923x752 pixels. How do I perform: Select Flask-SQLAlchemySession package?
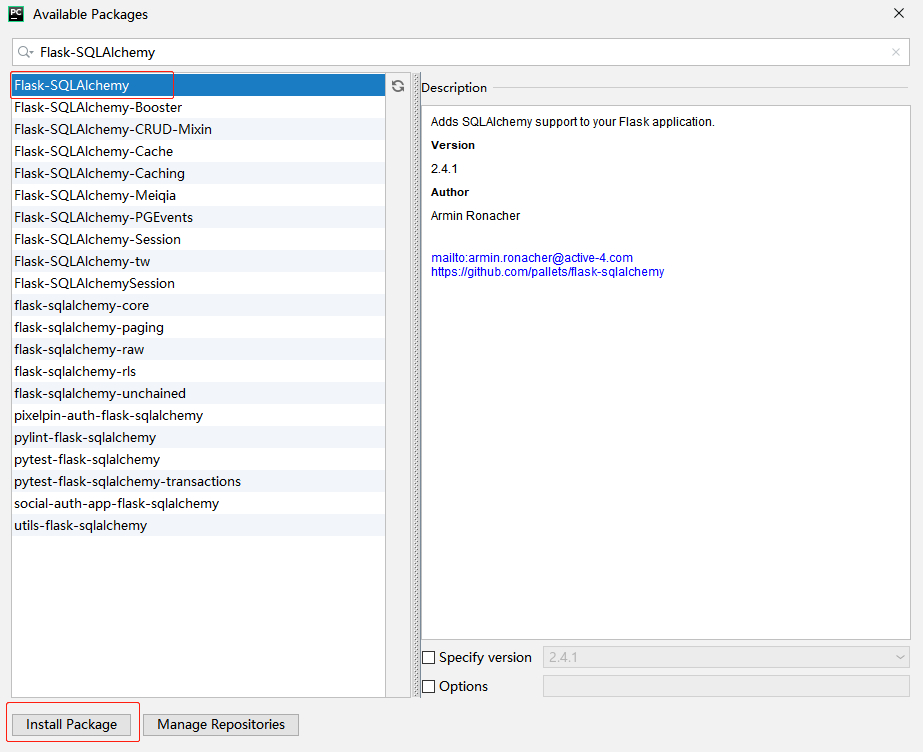pyautogui.click(x=198, y=283)
